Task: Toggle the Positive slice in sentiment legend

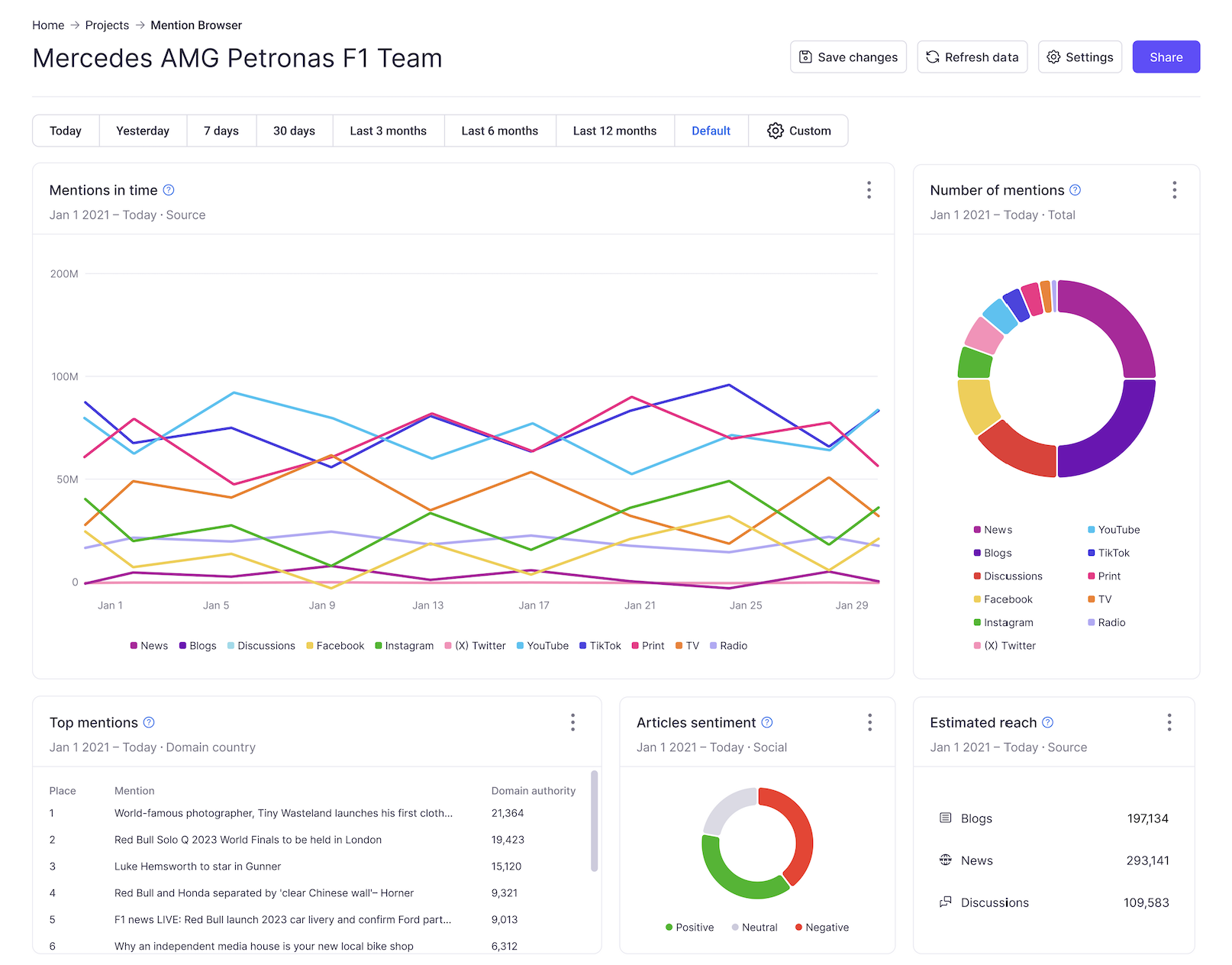Action: tap(689, 927)
